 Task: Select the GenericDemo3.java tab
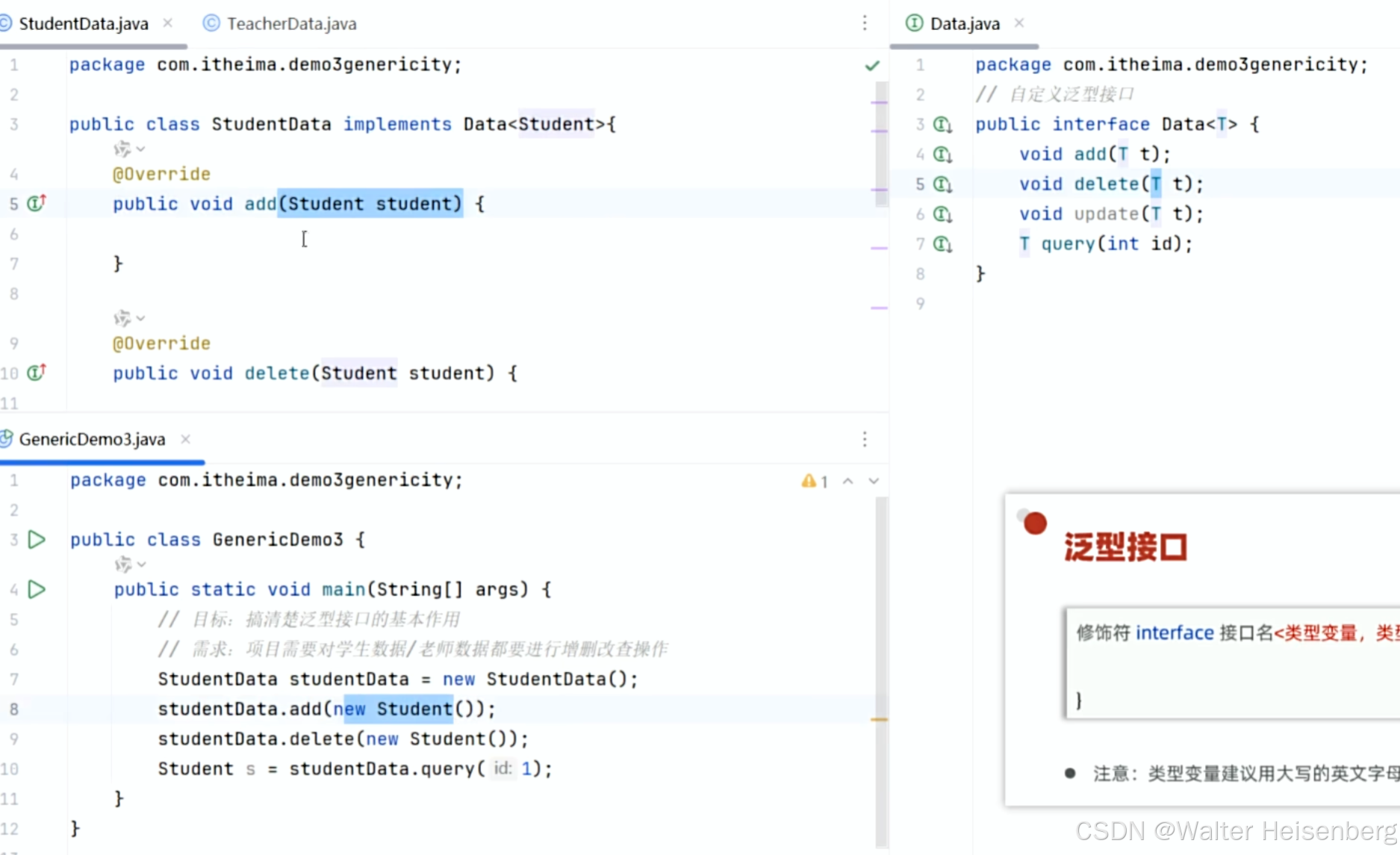(92, 439)
